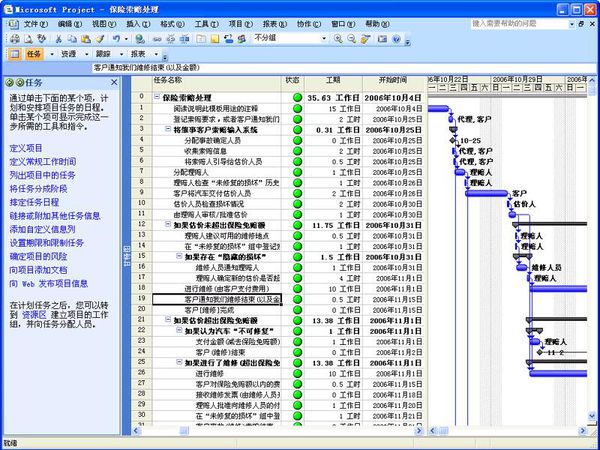Screen dimensions: 600x450
Task: Click the Gantt chart horizontal scrollbar thumb
Action: click(443, 431)
